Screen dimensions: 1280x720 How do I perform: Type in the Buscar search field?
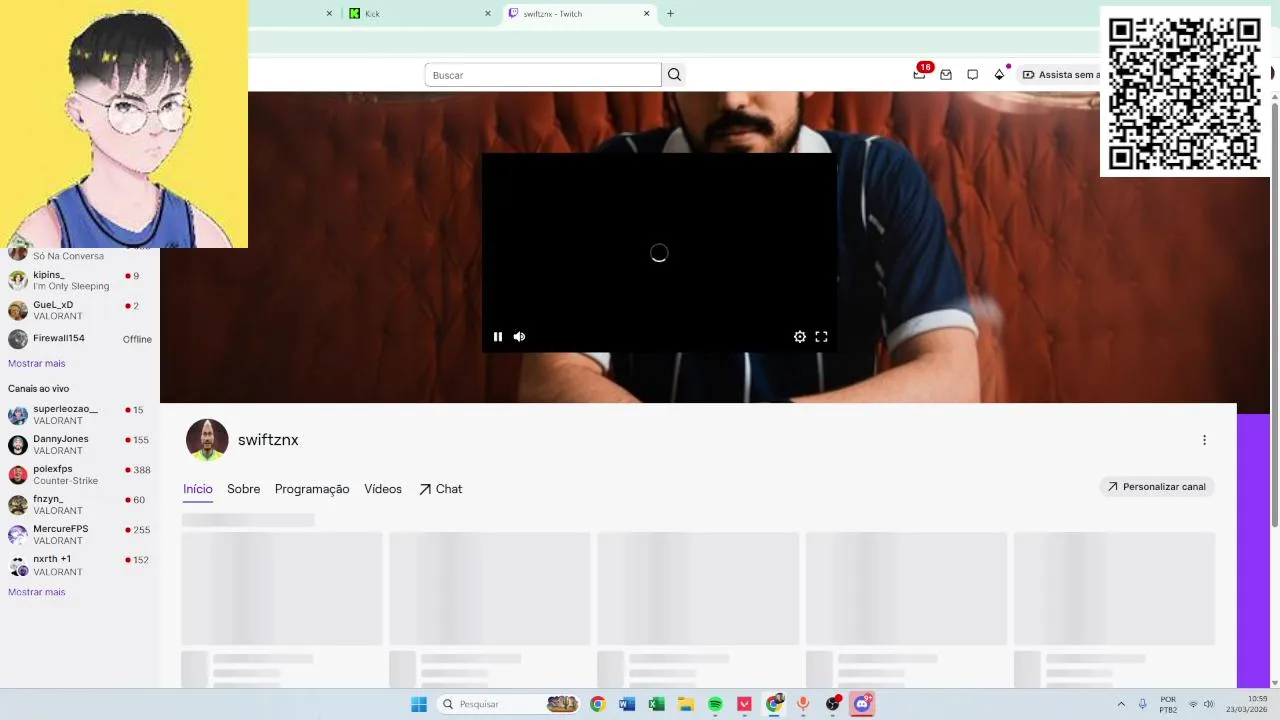click(x=543, y=75)
